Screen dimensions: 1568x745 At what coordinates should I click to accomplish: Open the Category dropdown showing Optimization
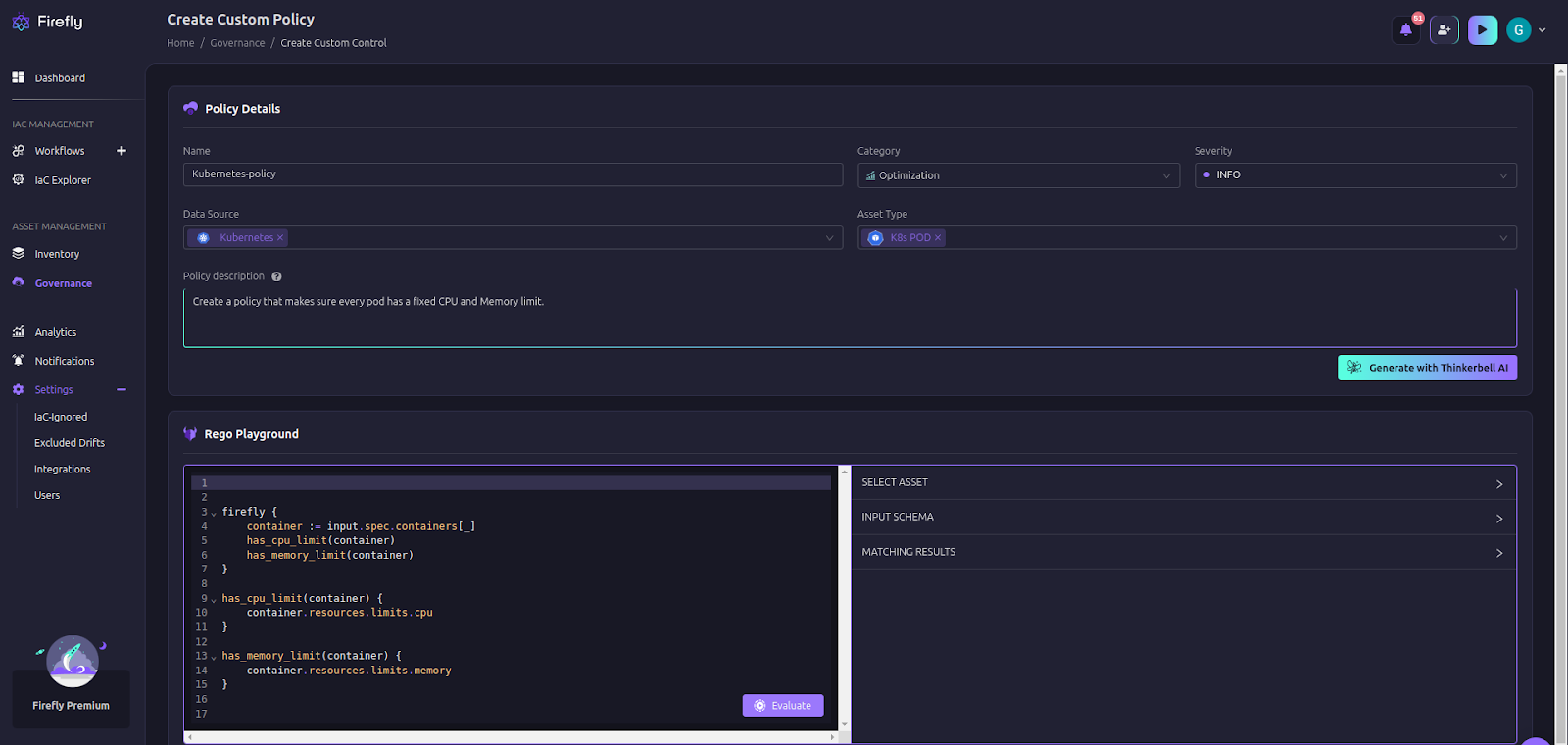1018,175
